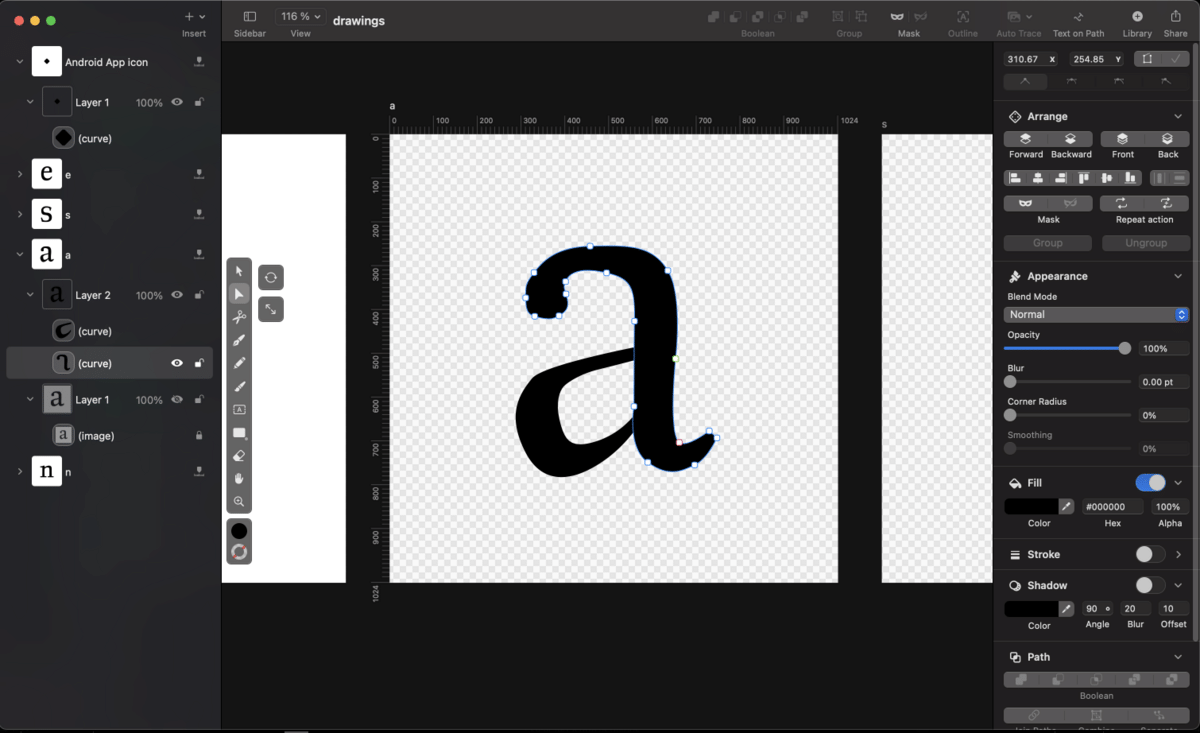Select the Pencil tool
The image size is (1200, 733).
click(x=239, y=363)
